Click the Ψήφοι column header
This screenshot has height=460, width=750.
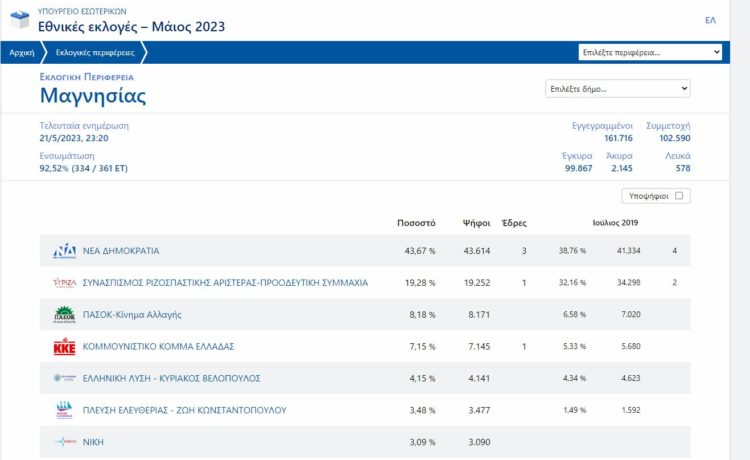coord(476,223)
